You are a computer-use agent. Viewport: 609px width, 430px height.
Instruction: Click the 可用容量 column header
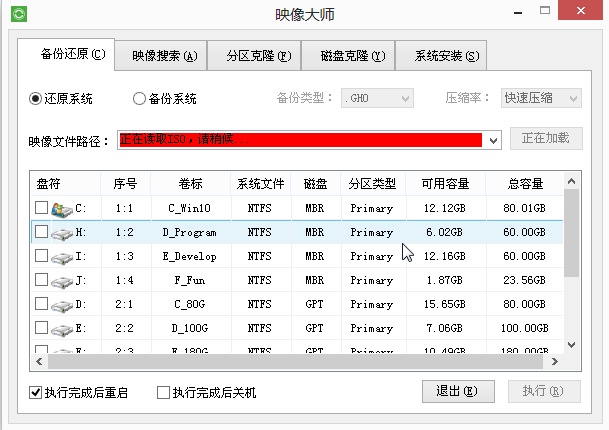(x=445, y=184)
